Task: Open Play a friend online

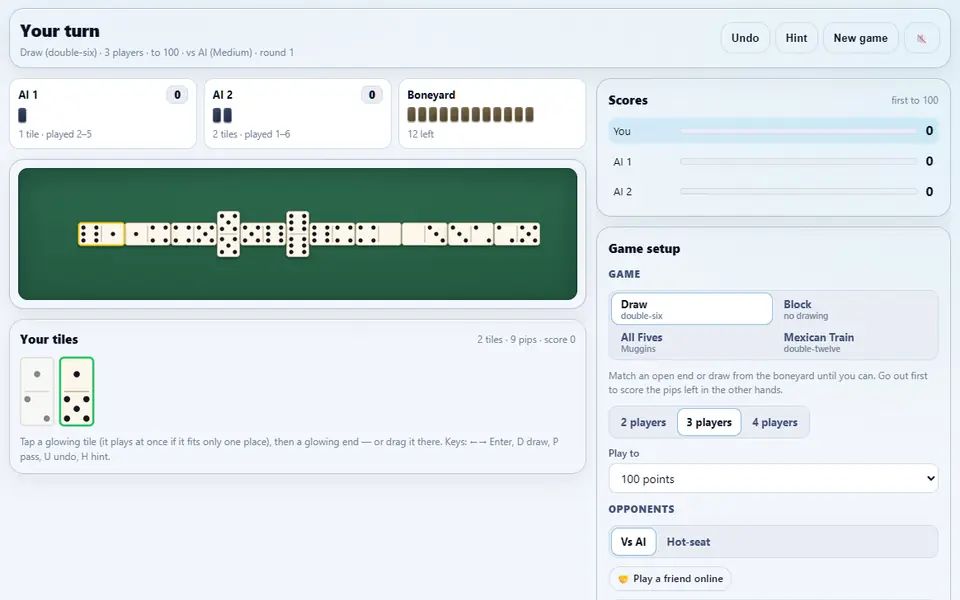Action: [x=670, y=579]
